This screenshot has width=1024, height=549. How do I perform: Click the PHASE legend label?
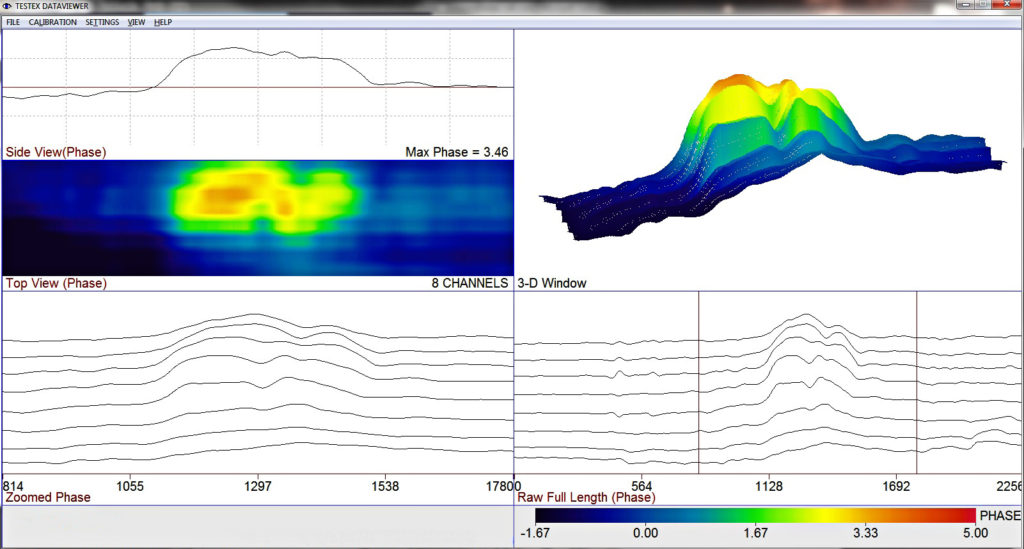coord(1000,516)
